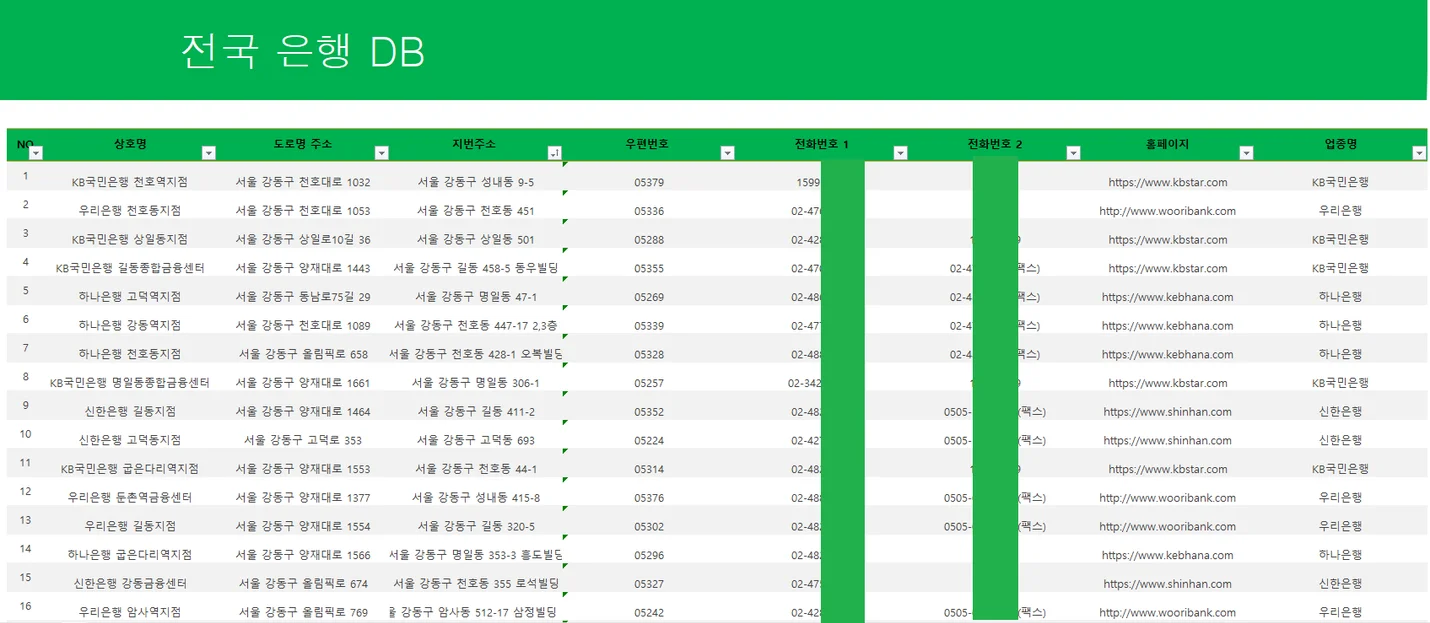This screenshot has height=623, width=1430.
Task: Select cell 신한은행 고덕동지점
Action: (x=130, y=440)
